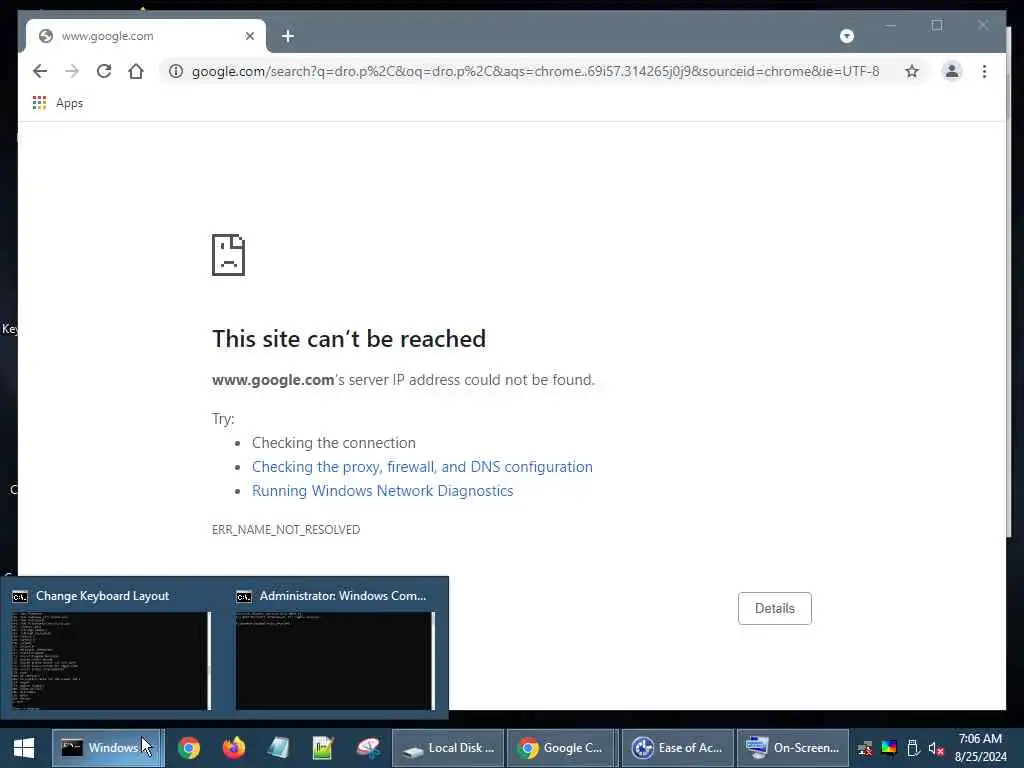The image size is (1024, 768).
Task: Open the tab search dropdown
Action: point(846,36)
